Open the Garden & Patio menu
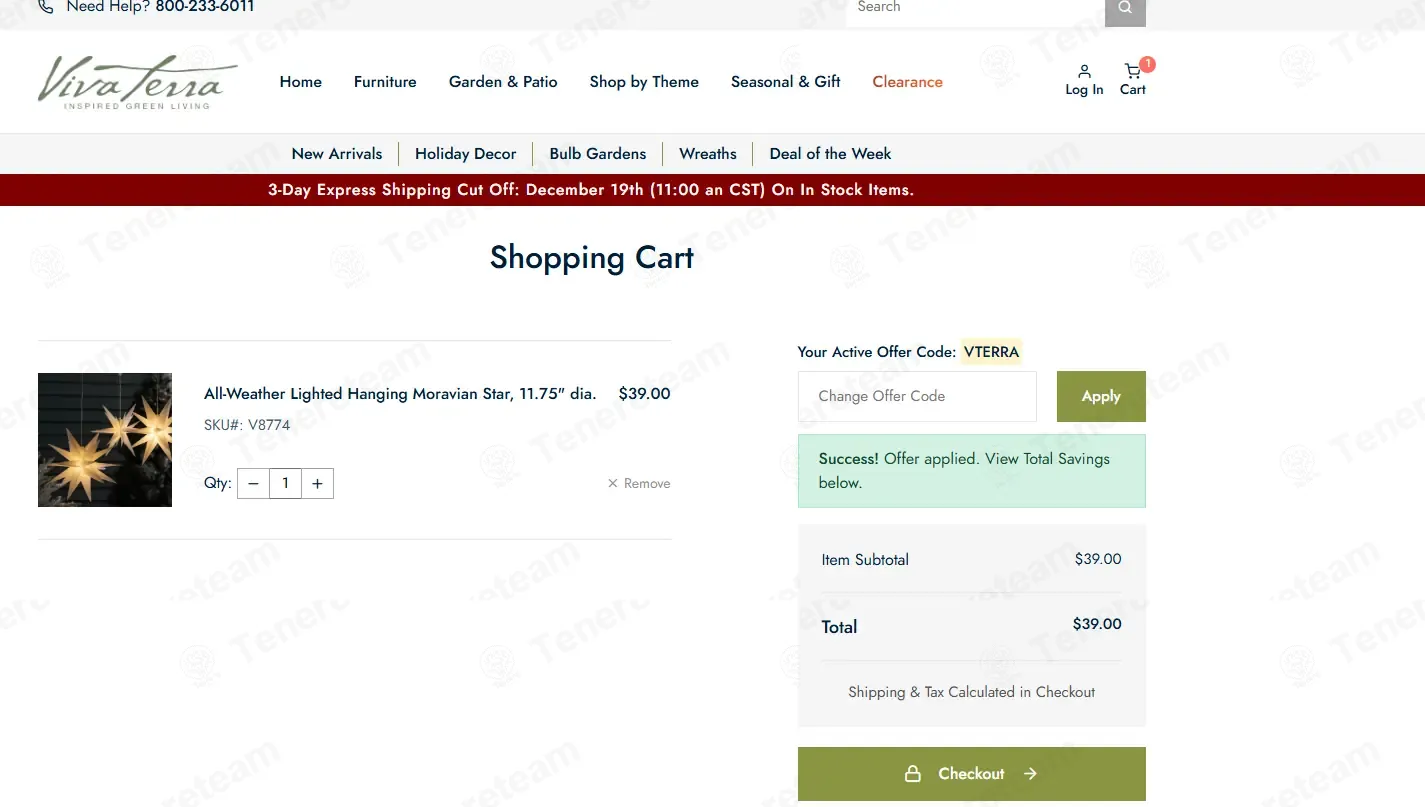 503,82
